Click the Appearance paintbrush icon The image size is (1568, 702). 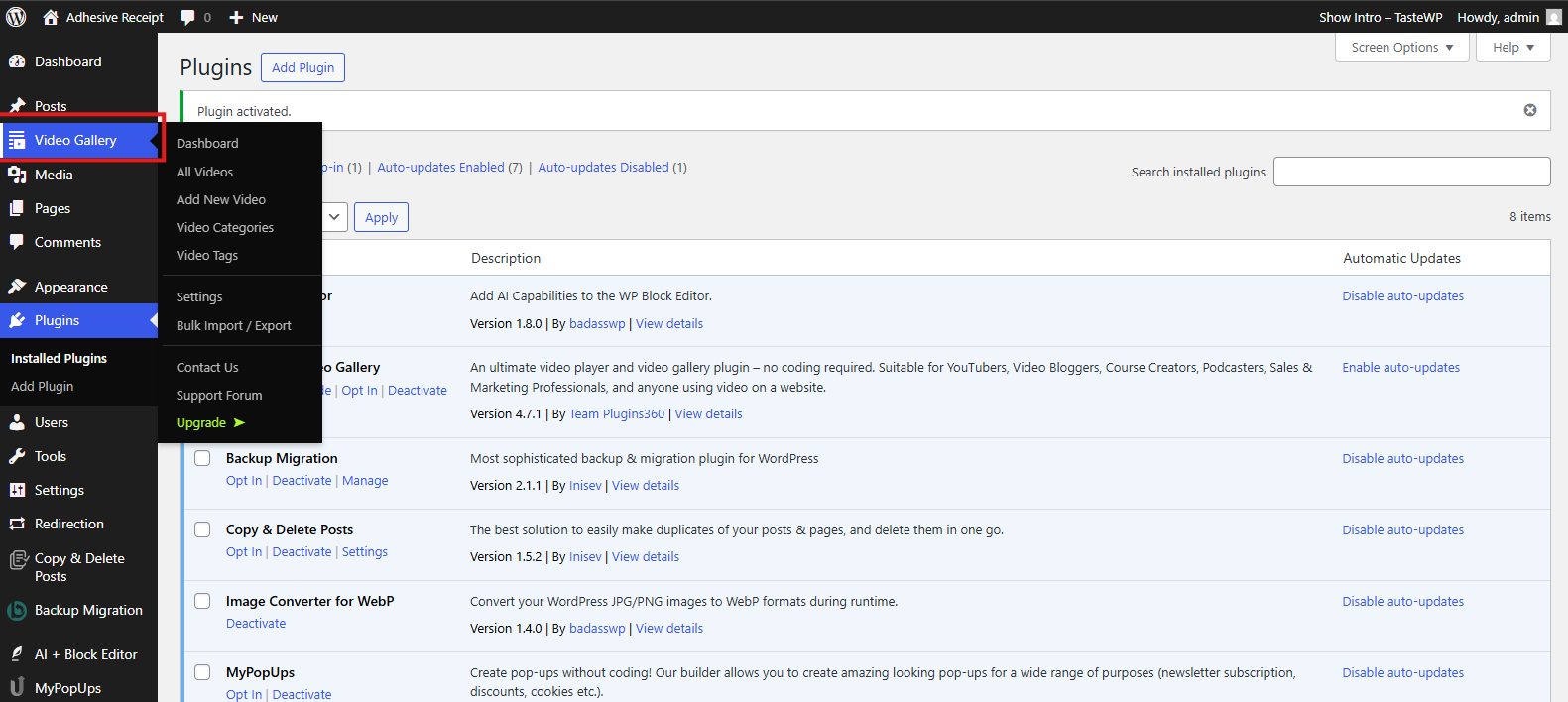pyautogui.click(x=17, y=287)
